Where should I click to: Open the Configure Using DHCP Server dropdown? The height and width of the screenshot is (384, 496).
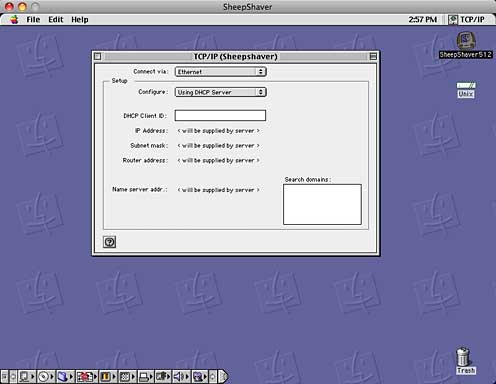coord(220,92)
